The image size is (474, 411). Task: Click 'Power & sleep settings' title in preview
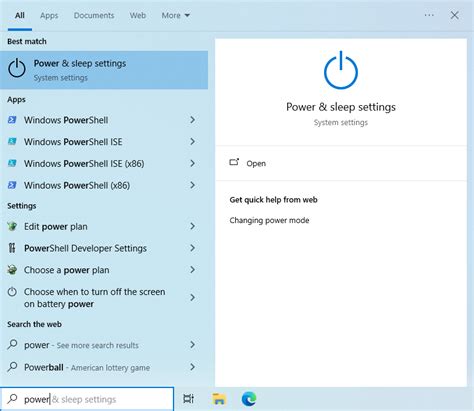[341, 107]
